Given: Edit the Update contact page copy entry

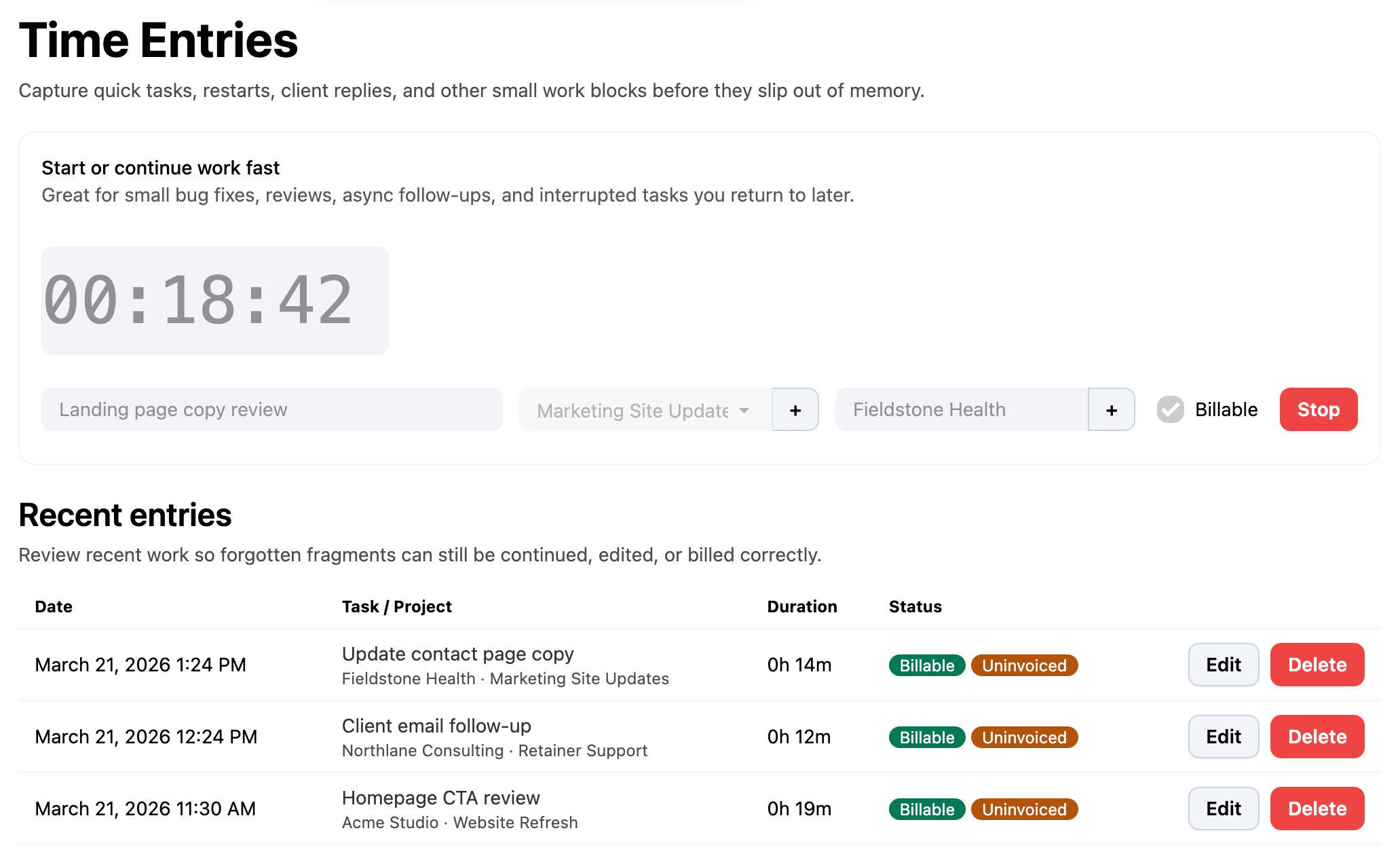Looking at the screenshot, I should point(1223,665).
